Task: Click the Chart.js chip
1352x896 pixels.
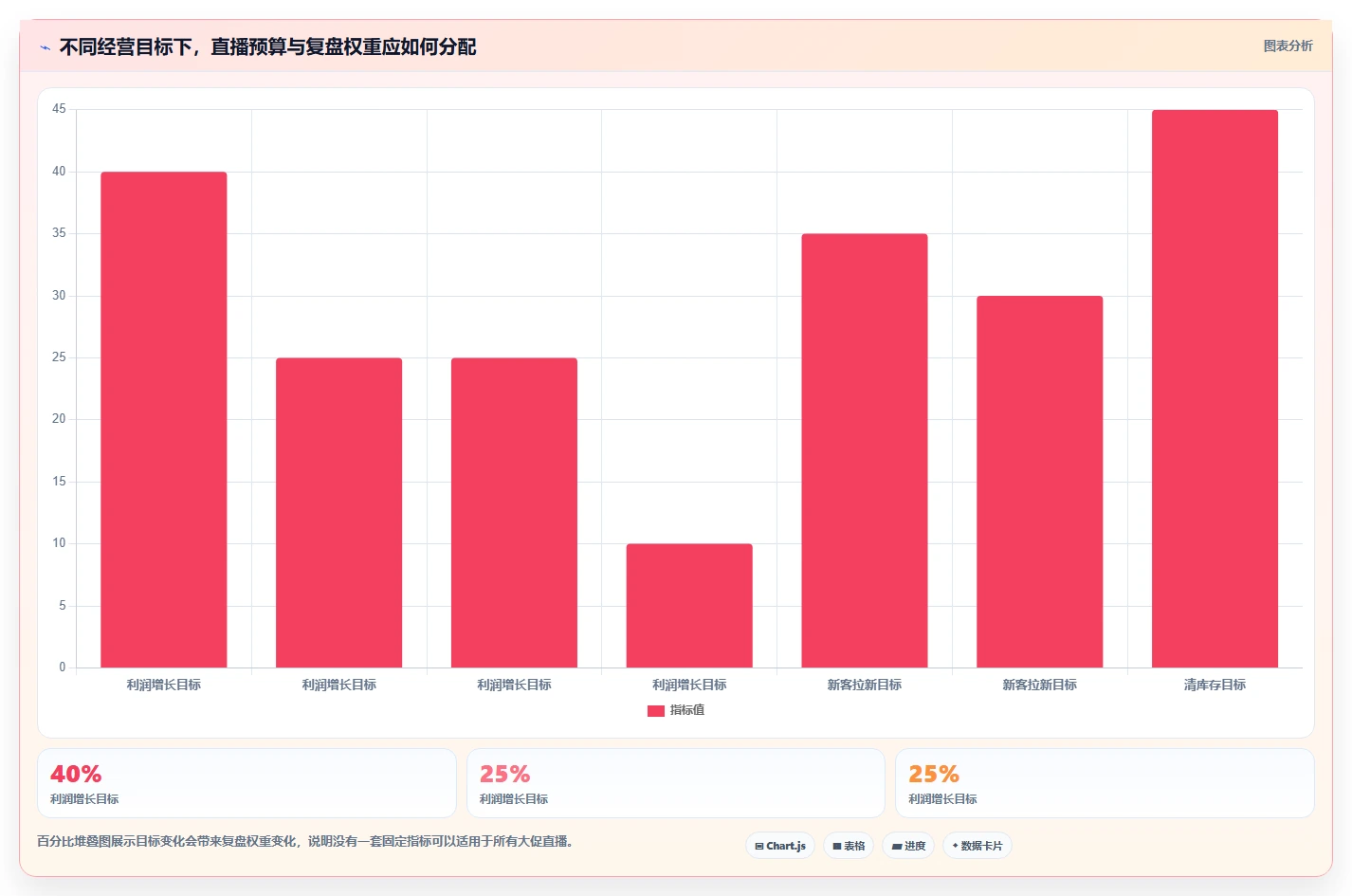Action: coord(780,846)
